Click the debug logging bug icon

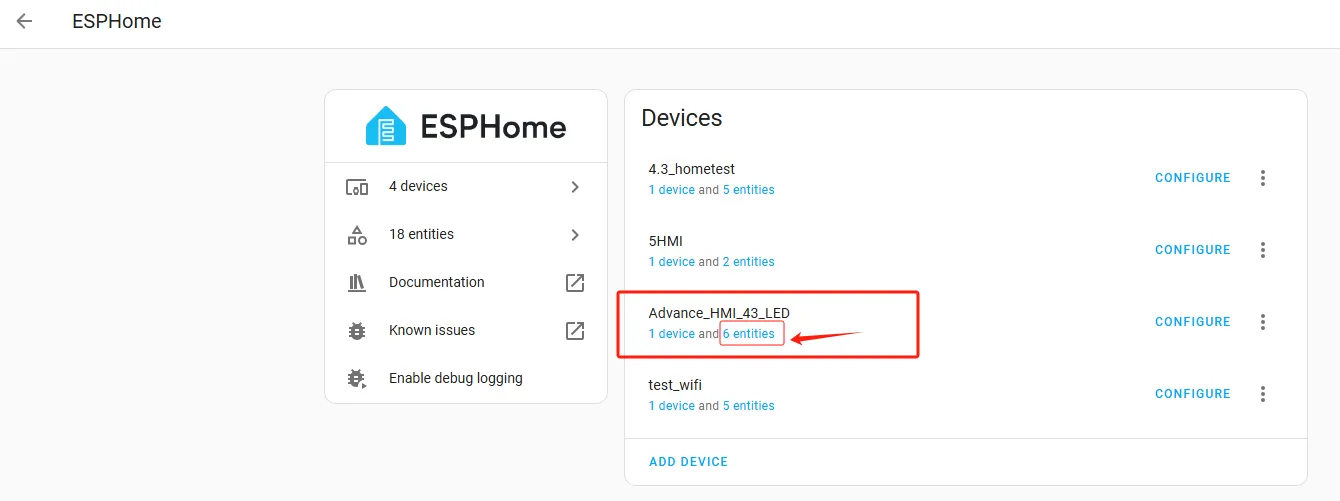pyautogui.click(x=357, y=379)
